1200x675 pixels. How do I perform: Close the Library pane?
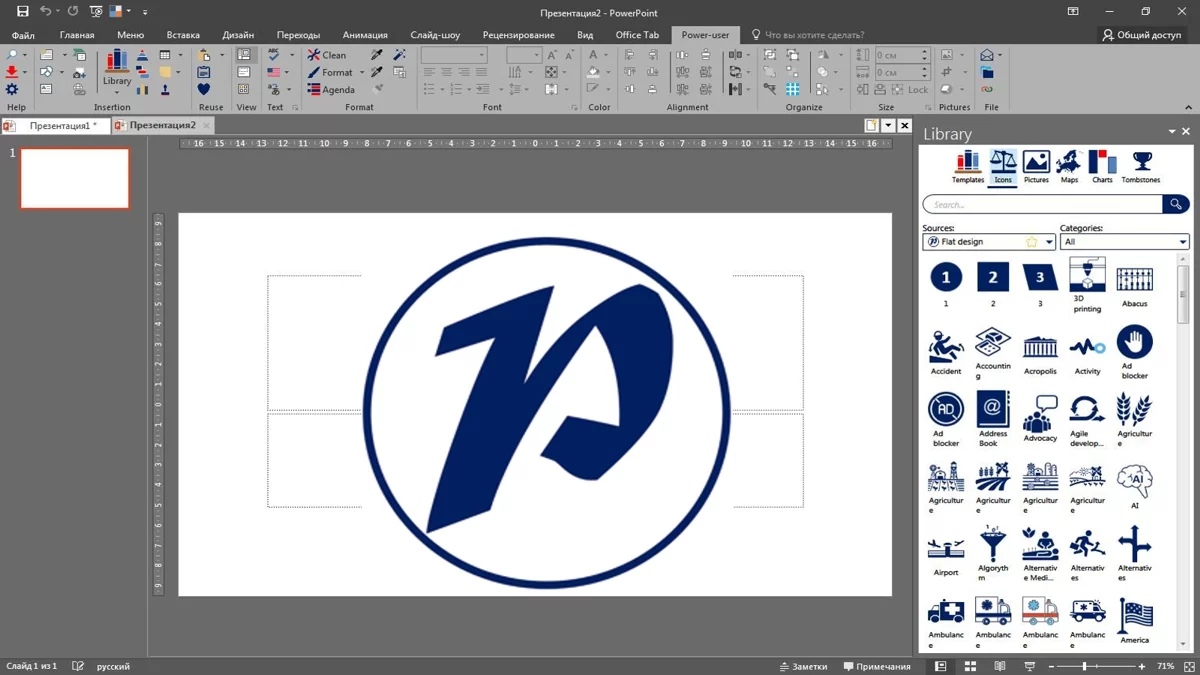[x=1186, y=132]
